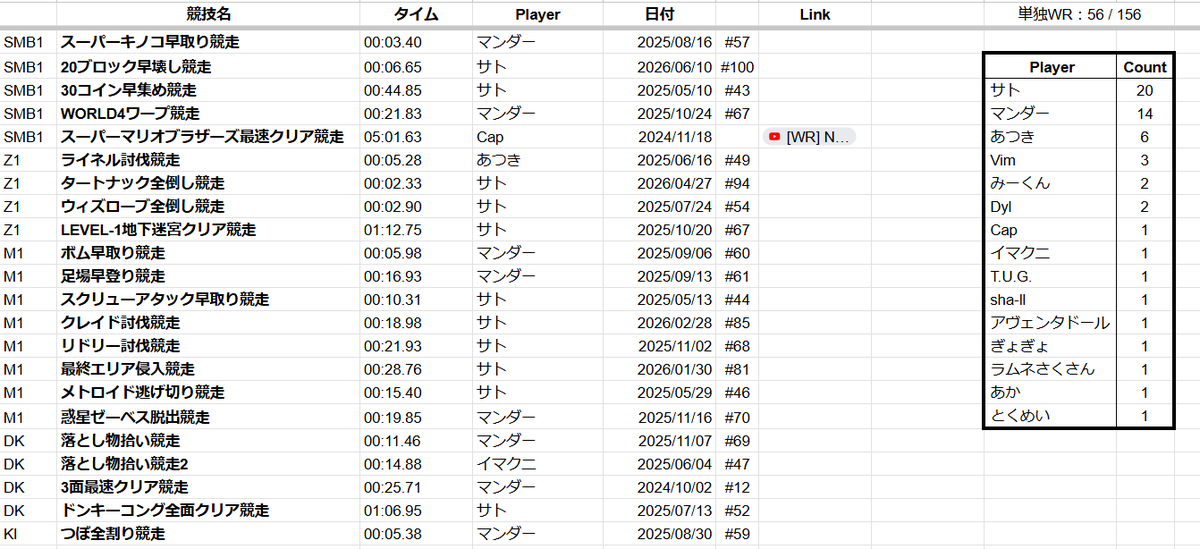This screenshot has width=1200, height=549.
Task: Select the Count header in the summary table
Action: coord(1145,67)
